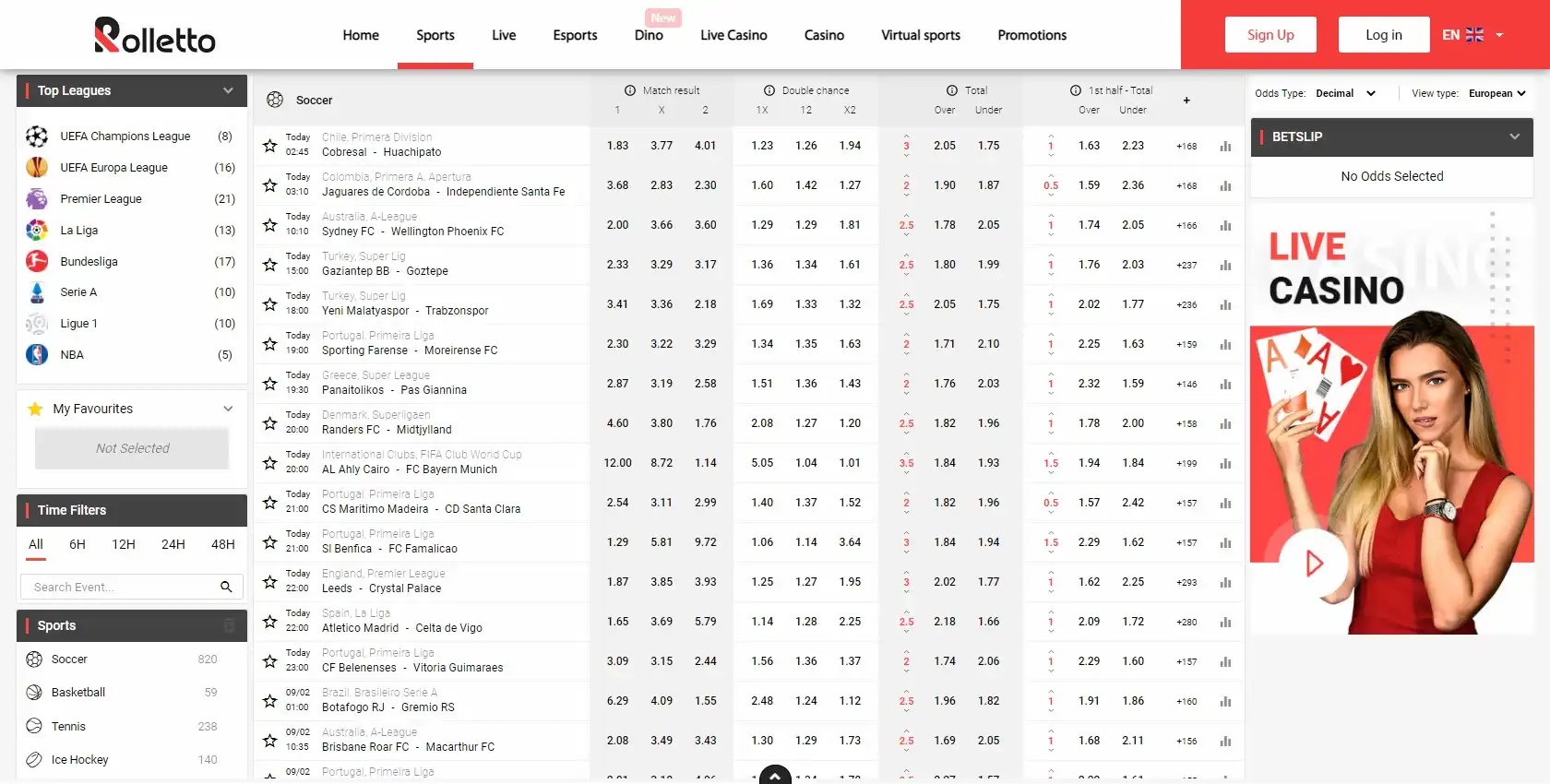The image size is (1550, 784).
Task: Click the Log in button
Action: pyautogui.click(x=1383, y=35)
